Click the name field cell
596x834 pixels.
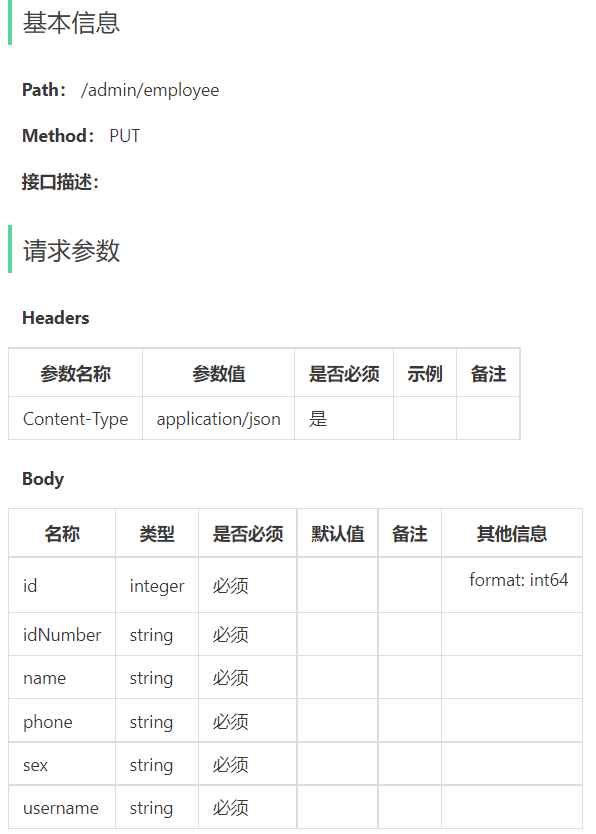point(62,678)
